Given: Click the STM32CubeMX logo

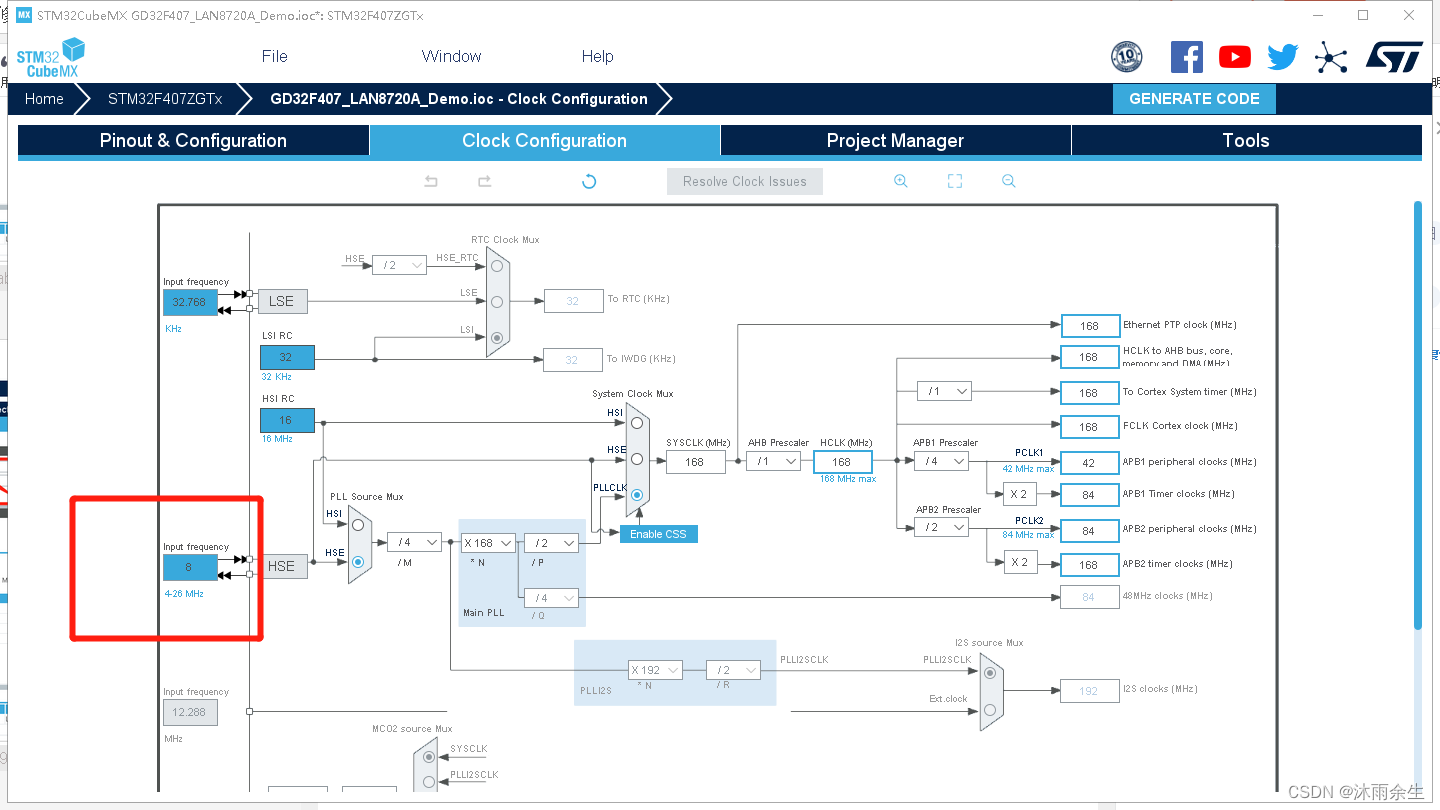Looking at the screenshot, I should [x=50, y=58].
